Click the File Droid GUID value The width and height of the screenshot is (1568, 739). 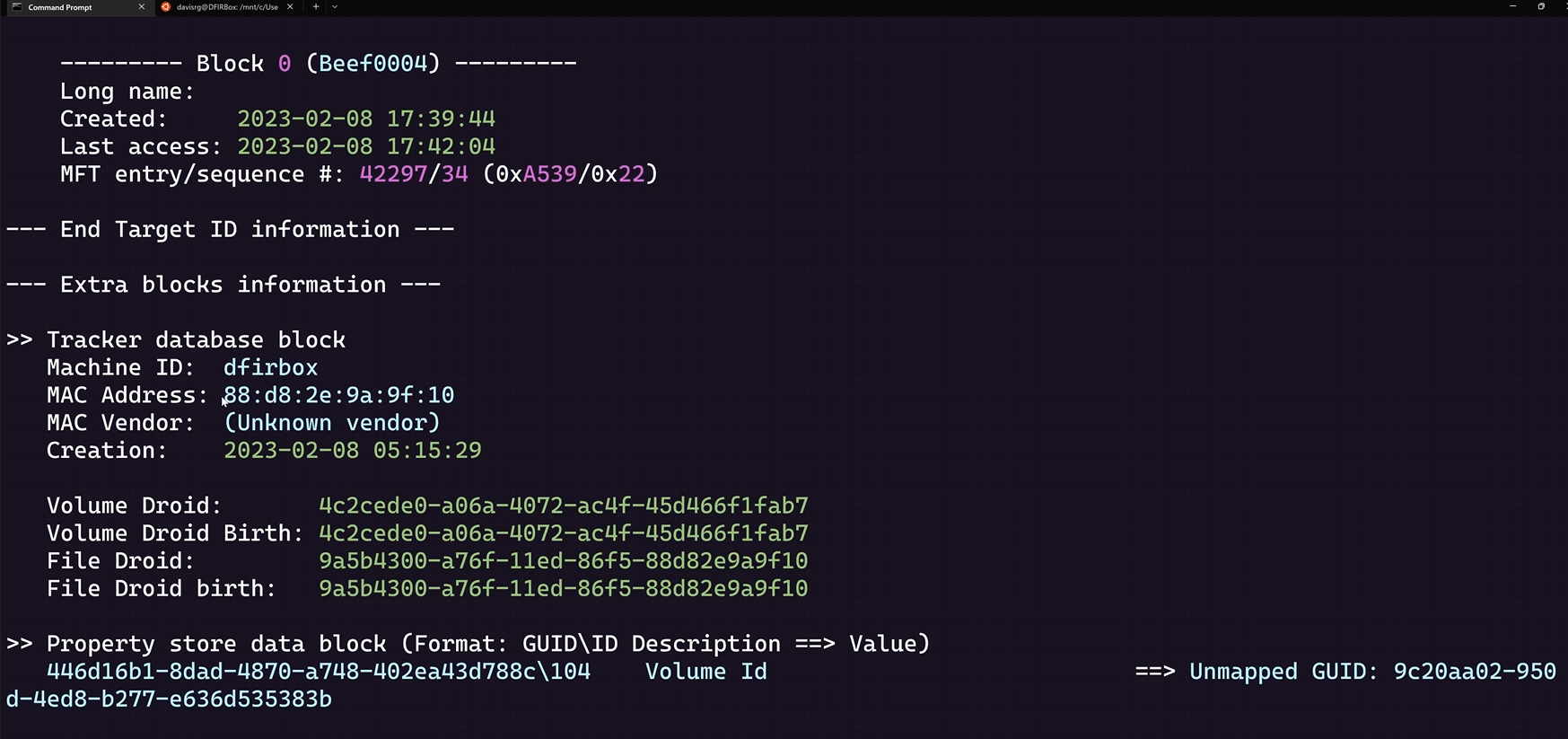pyautogui.click(x=563, y=561)
